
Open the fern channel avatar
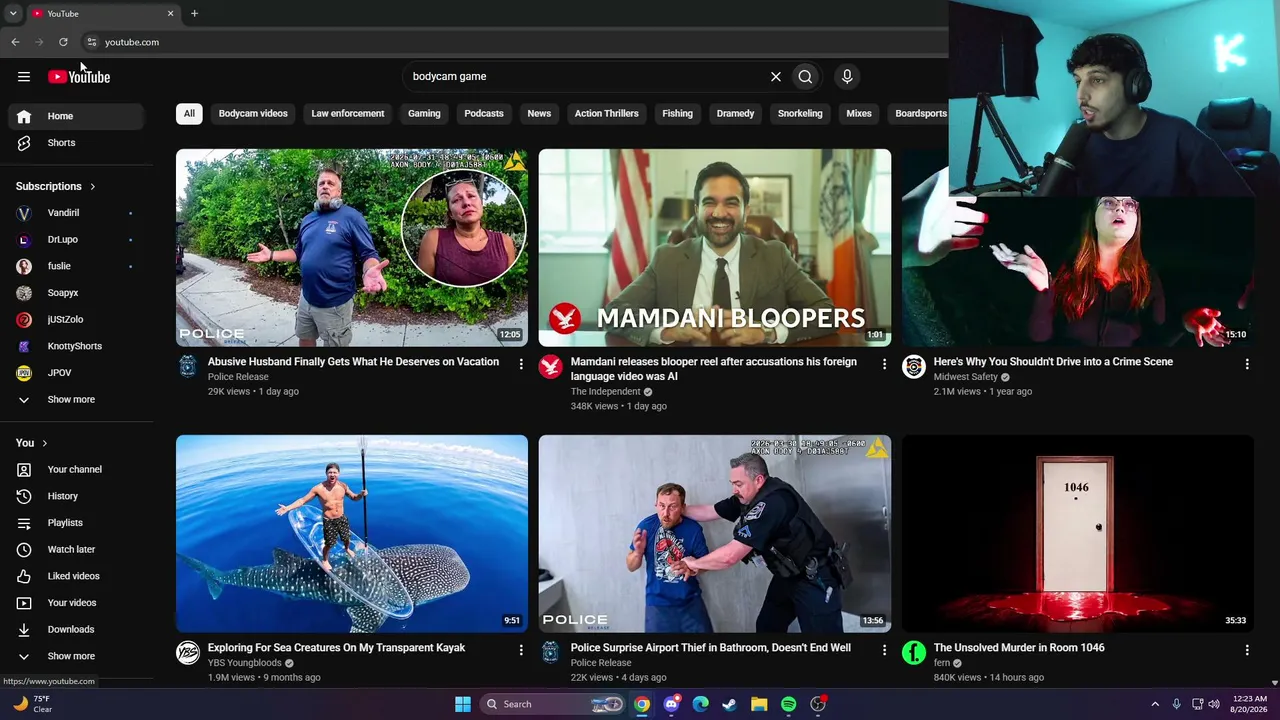coord(914,653)
